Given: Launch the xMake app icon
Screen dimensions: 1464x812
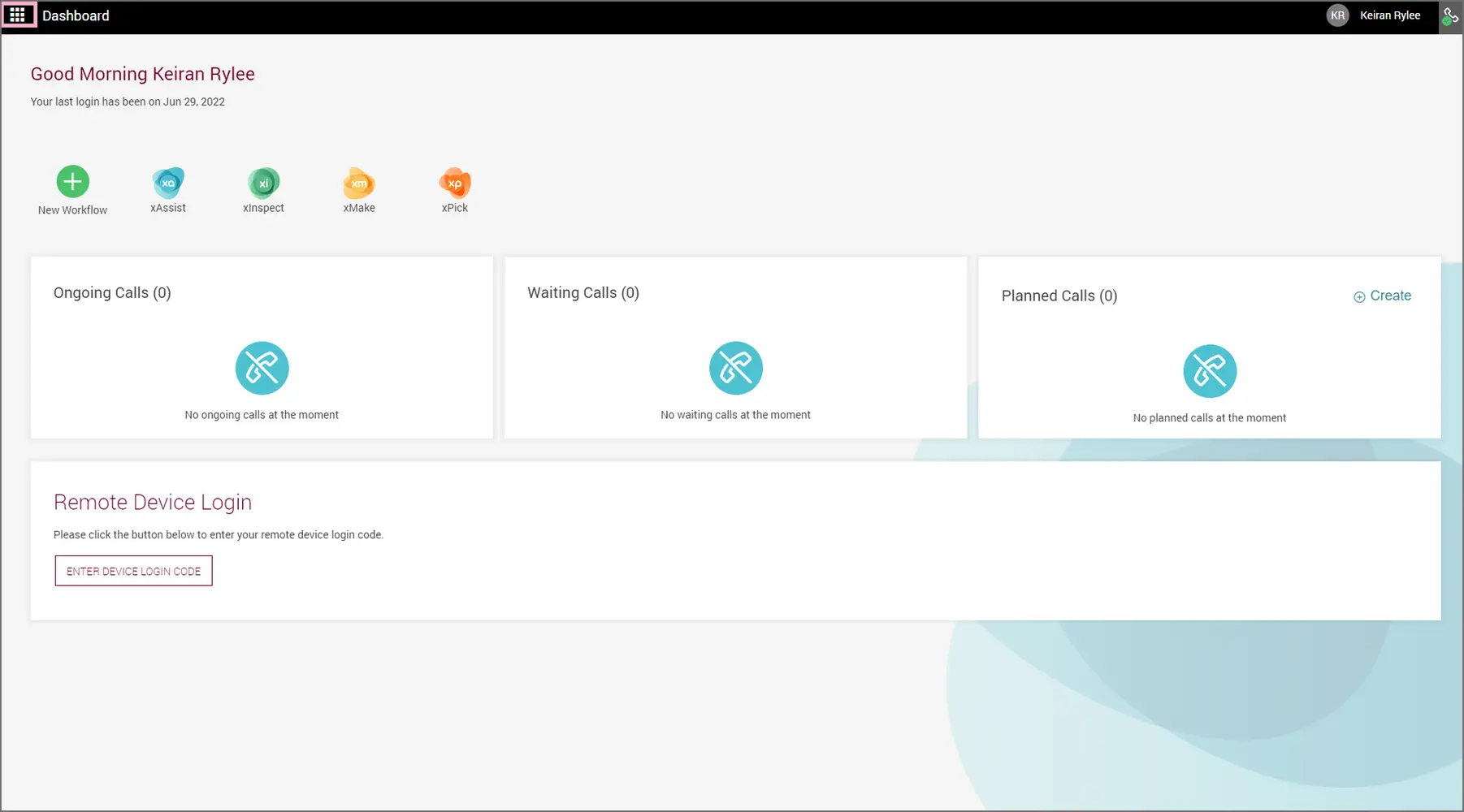Looking at the screenshot, I should 359,183.
